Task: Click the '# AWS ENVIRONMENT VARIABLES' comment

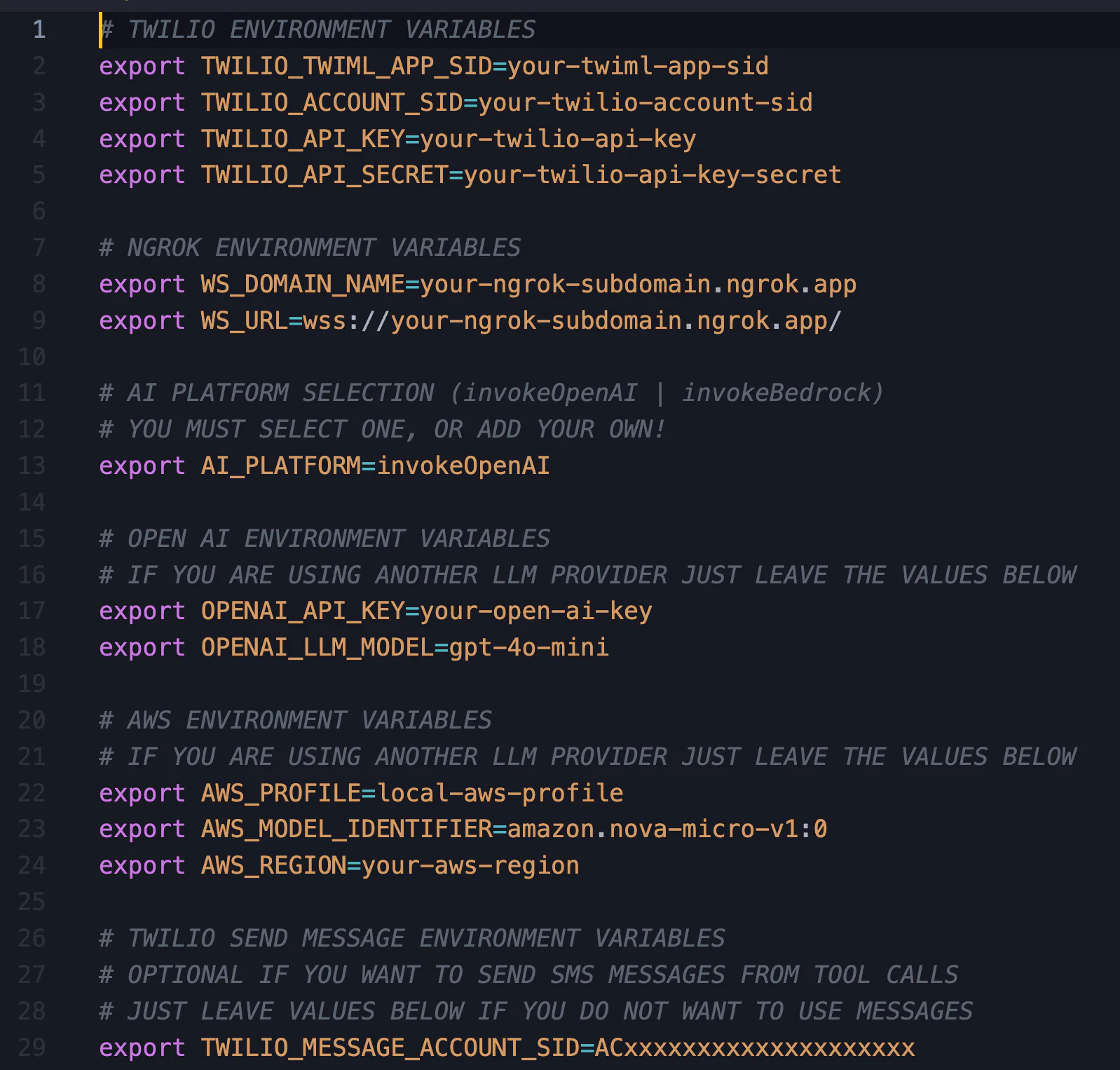Action: click(x=295, y=720)
